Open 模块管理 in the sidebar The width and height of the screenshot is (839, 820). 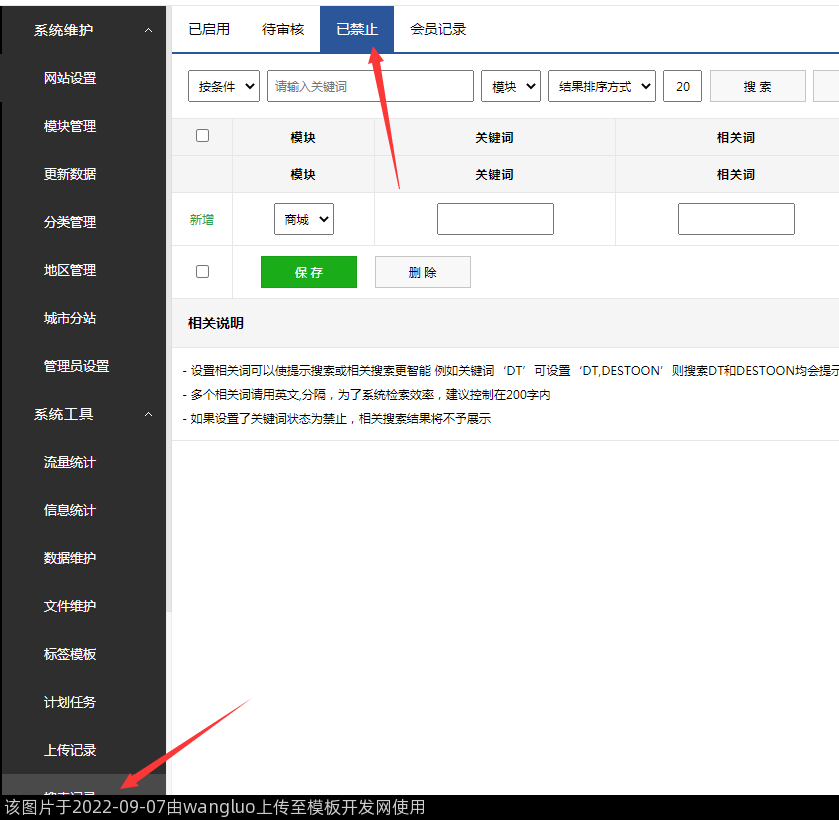pyautogui.click(x=70, y=126)
